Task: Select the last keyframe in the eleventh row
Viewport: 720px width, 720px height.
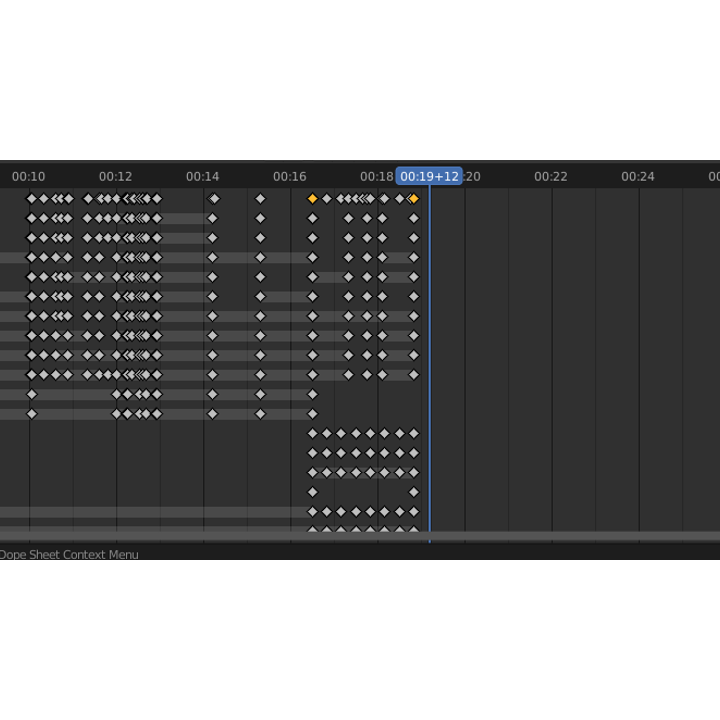Action: [312, 394]
